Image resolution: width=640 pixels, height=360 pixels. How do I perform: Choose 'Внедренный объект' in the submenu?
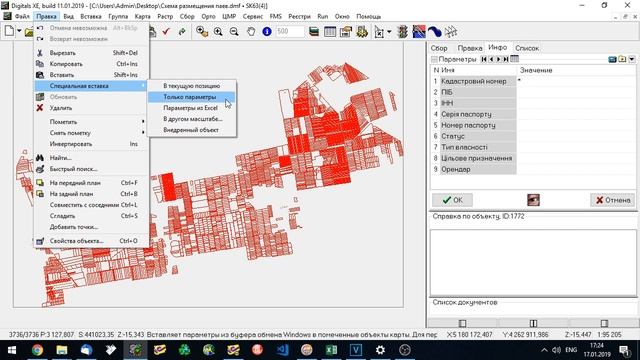pos(191,130)
